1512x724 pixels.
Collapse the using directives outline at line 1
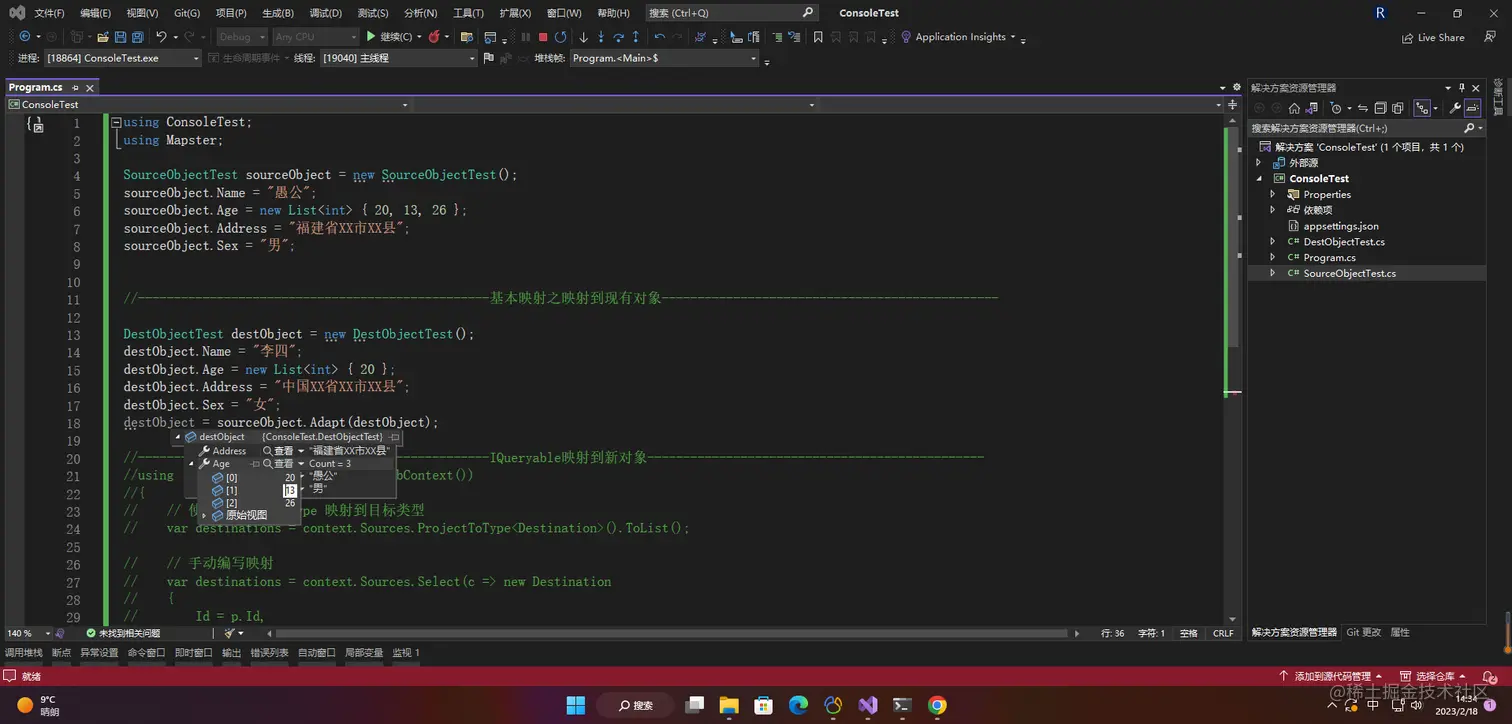pyautogui.click(x=116, y=122)
